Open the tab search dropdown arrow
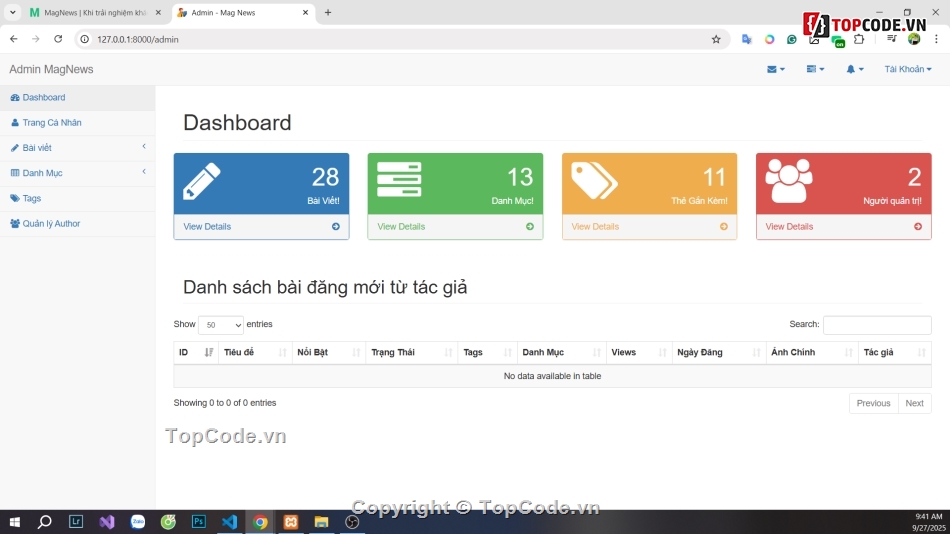The width and height of the screenshot is (950, 534). coord(12,13)
